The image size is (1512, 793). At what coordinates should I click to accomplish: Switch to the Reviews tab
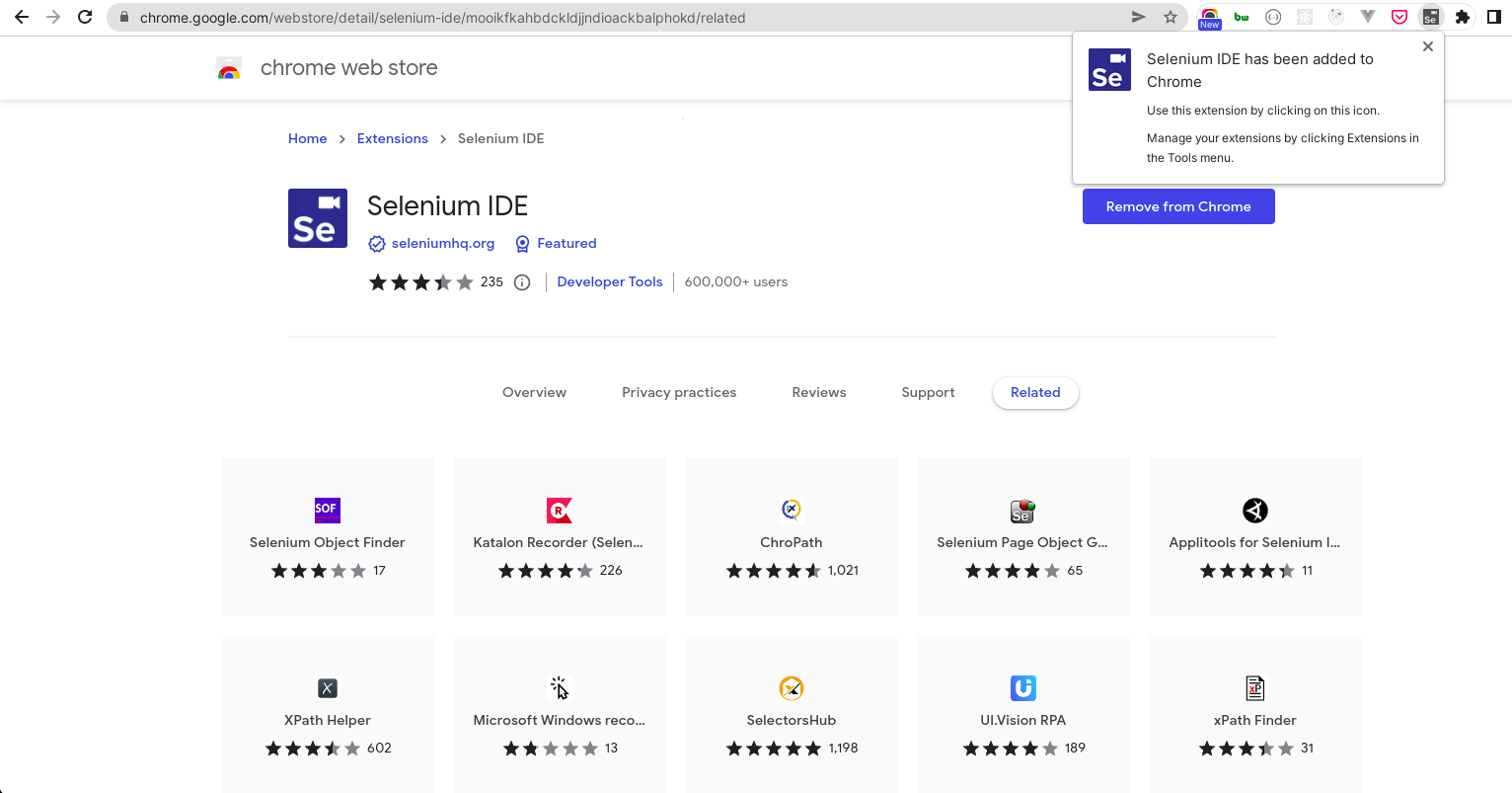pos(818,392)
